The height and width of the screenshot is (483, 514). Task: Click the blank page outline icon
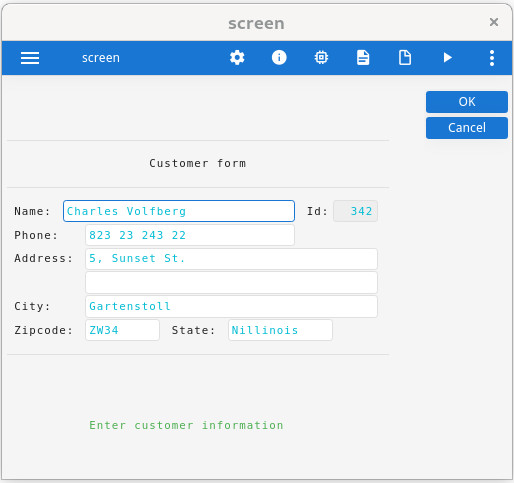405,58
